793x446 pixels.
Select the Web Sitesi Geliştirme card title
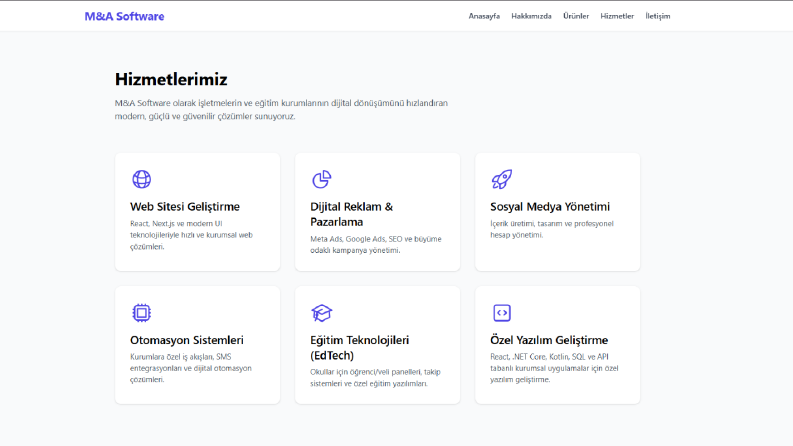(x=185, y=207)
